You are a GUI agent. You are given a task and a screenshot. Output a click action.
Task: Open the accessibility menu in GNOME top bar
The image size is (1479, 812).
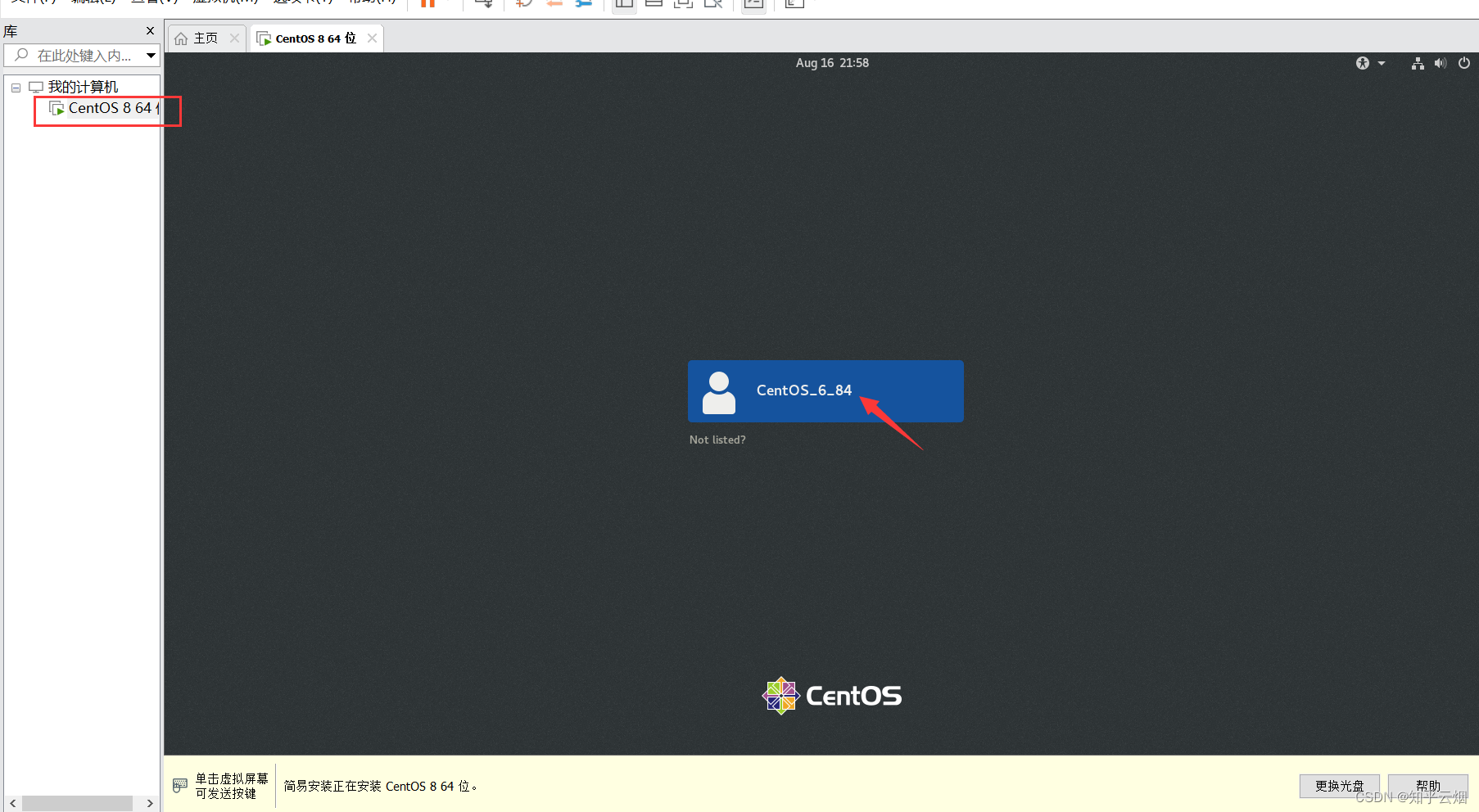coord(1369,63)
